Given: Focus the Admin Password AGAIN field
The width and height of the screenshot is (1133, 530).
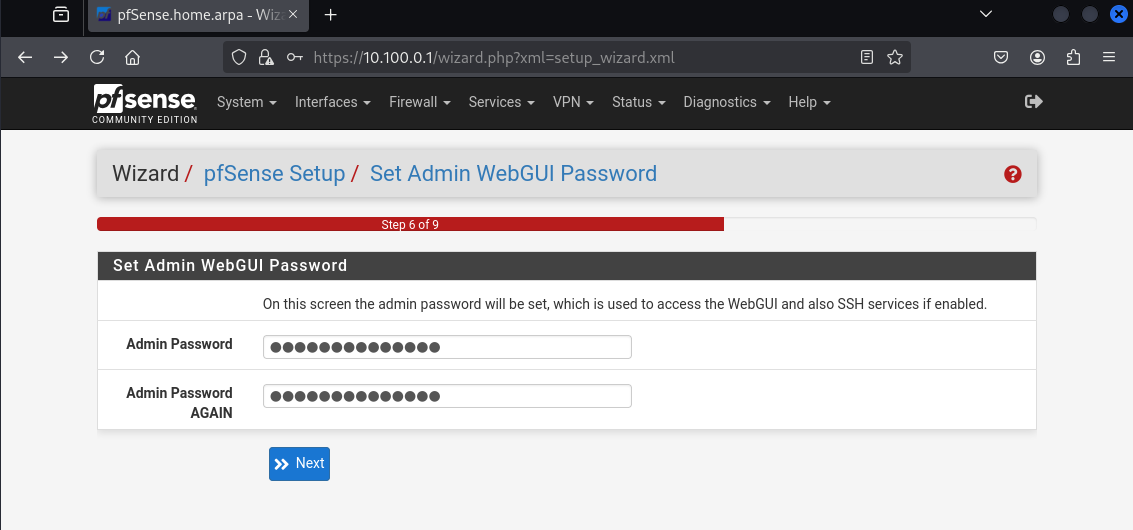Looking at the screenshot, I should pyautogui.click(x=447, y=396).
